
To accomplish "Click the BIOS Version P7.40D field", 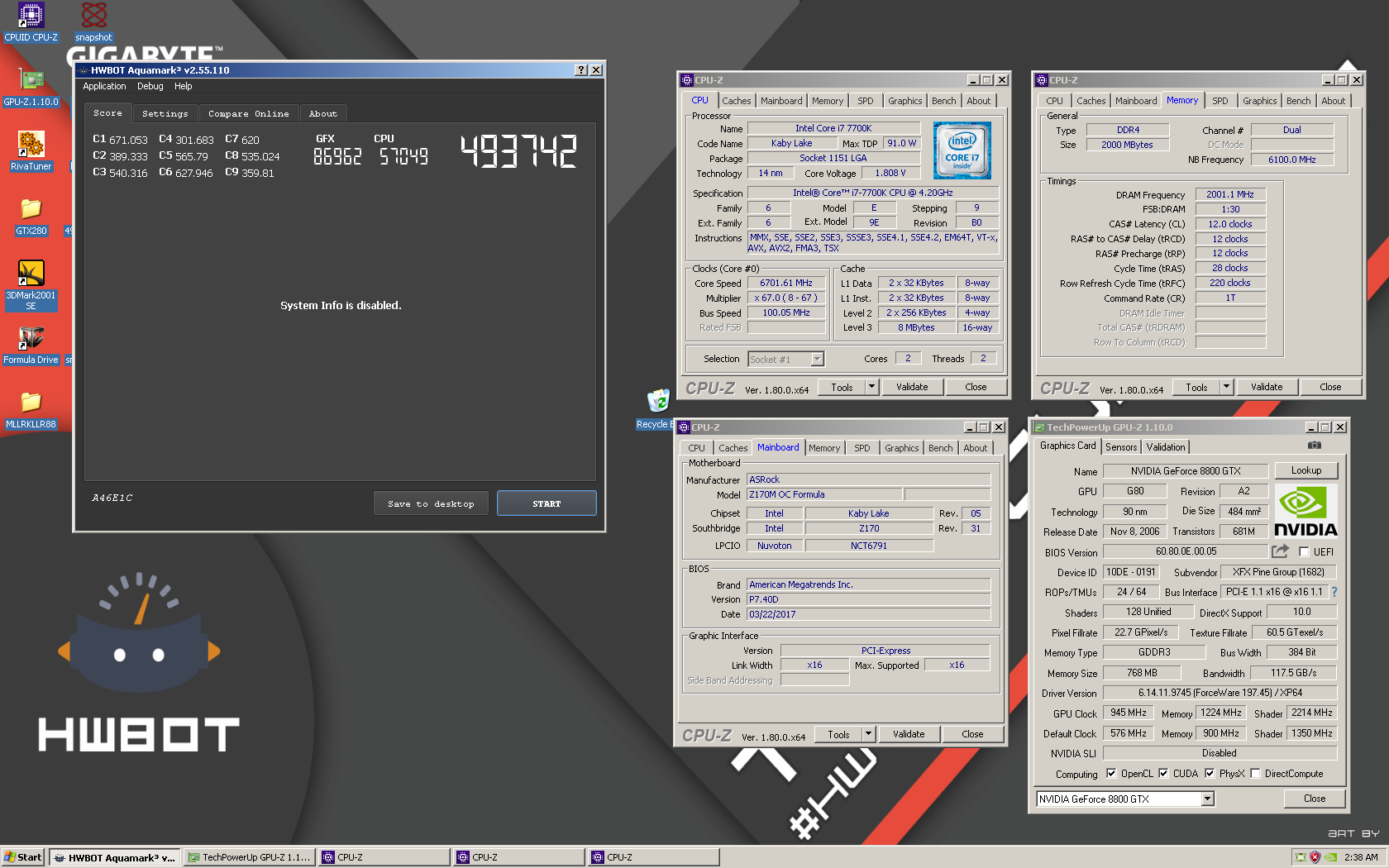I will point(869,599).
